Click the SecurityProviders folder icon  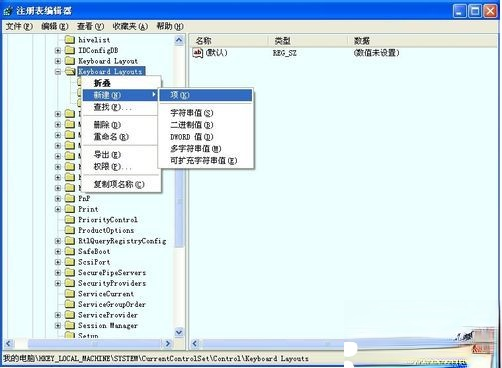[70, 283]
